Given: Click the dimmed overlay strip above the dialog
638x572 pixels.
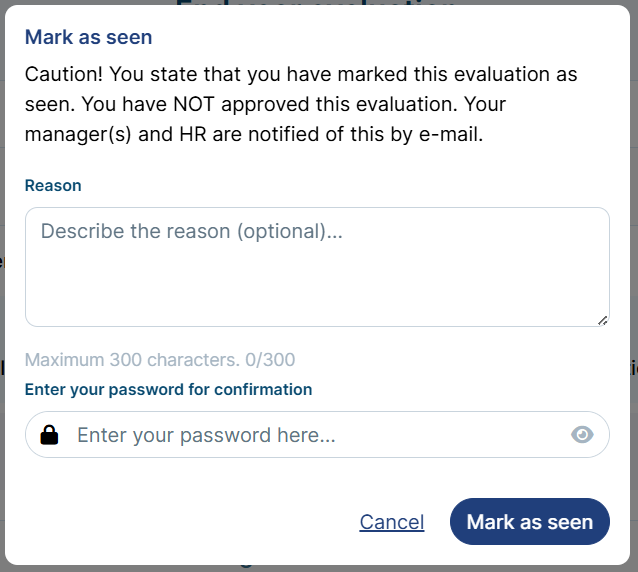Looking at the screenshot, I should (x=319, y=2).
